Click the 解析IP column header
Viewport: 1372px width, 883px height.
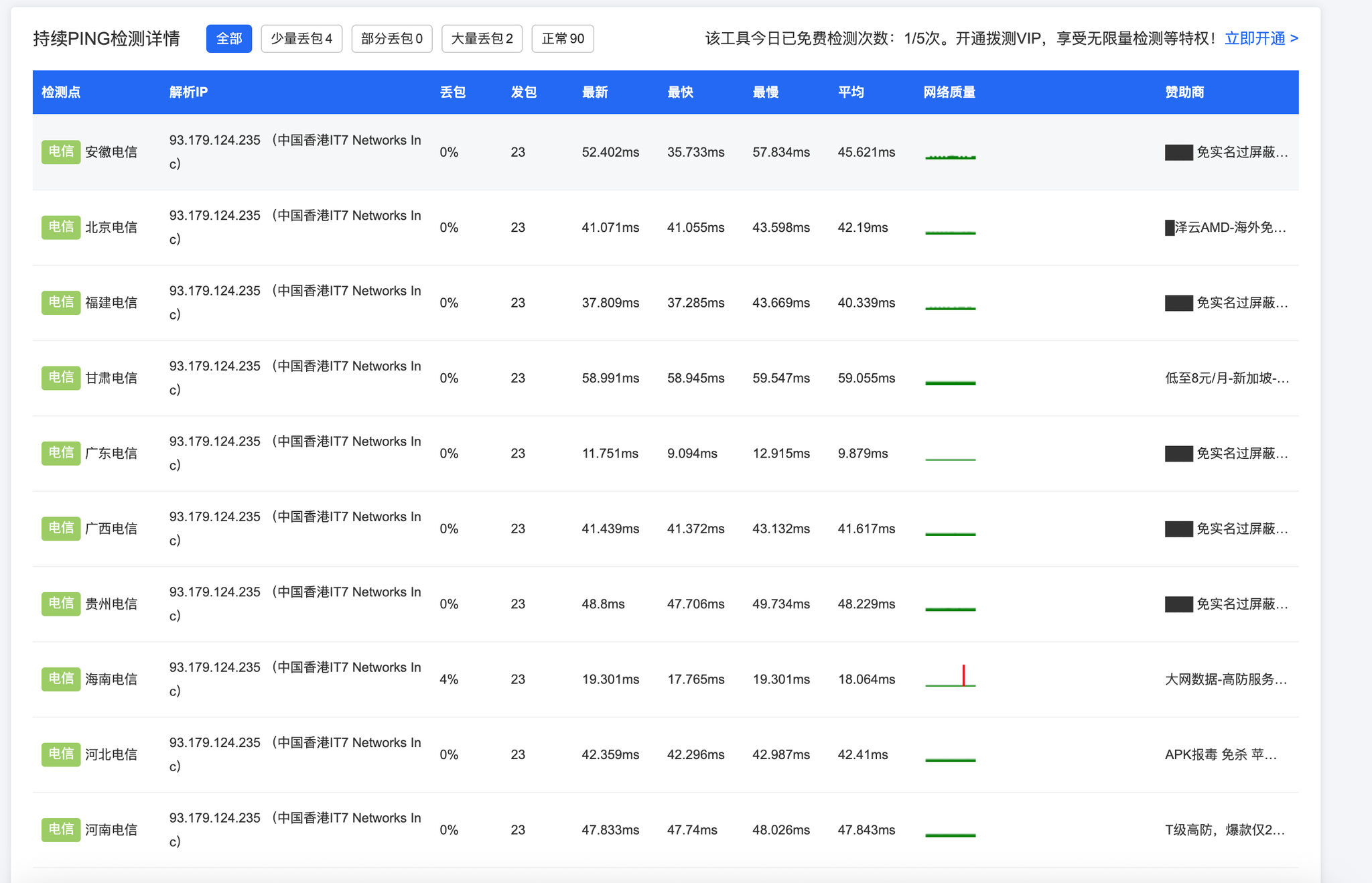pyautogui.click(x=188, y=92)
